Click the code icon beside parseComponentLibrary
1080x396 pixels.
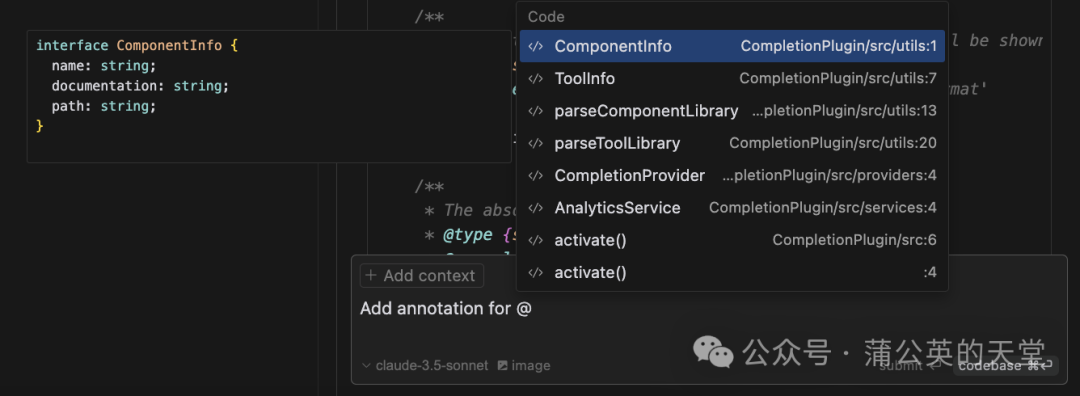pos(535,112)
